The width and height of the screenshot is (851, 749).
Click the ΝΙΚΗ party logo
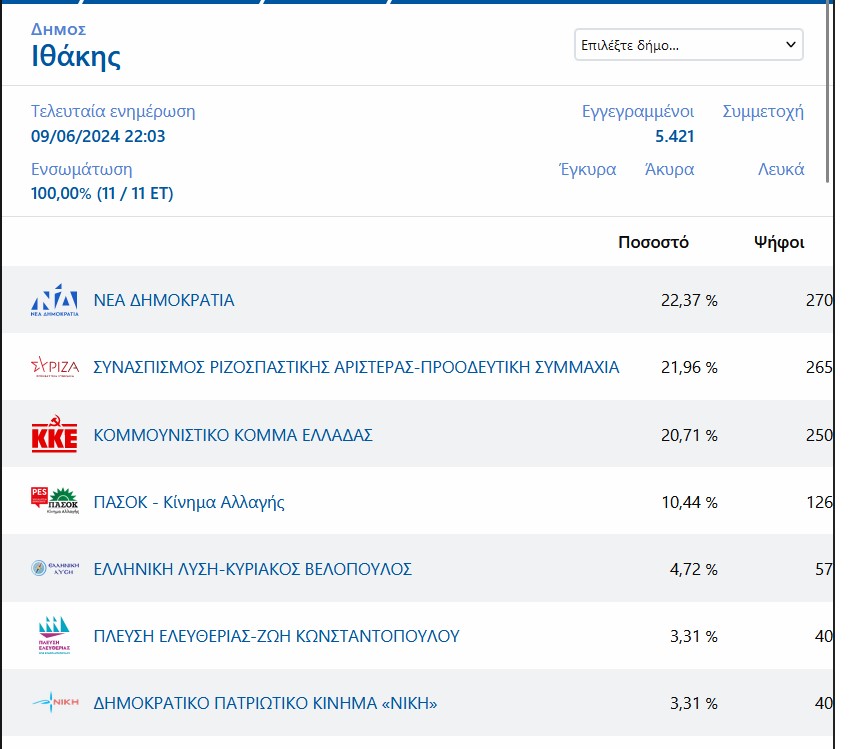[55, 702]
